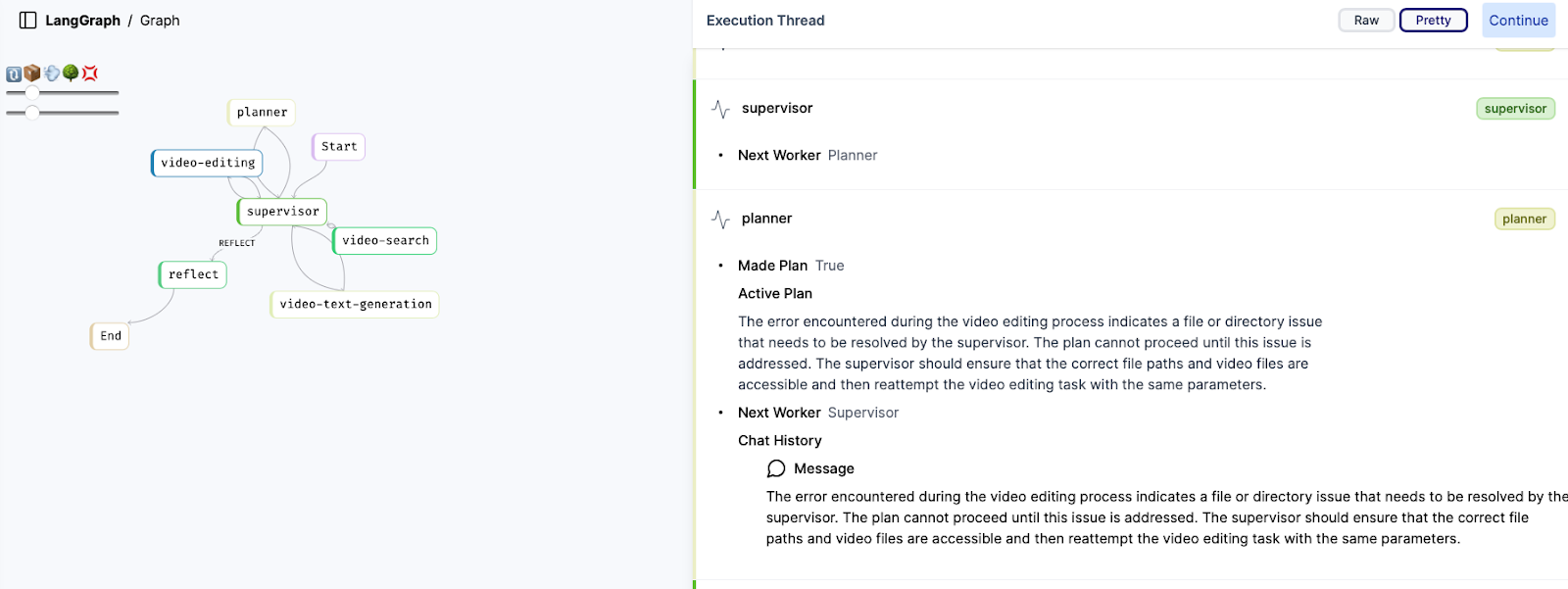
Task: Click the upper graph slider handle
Action: pyautogui.click(x=32, y=93)
